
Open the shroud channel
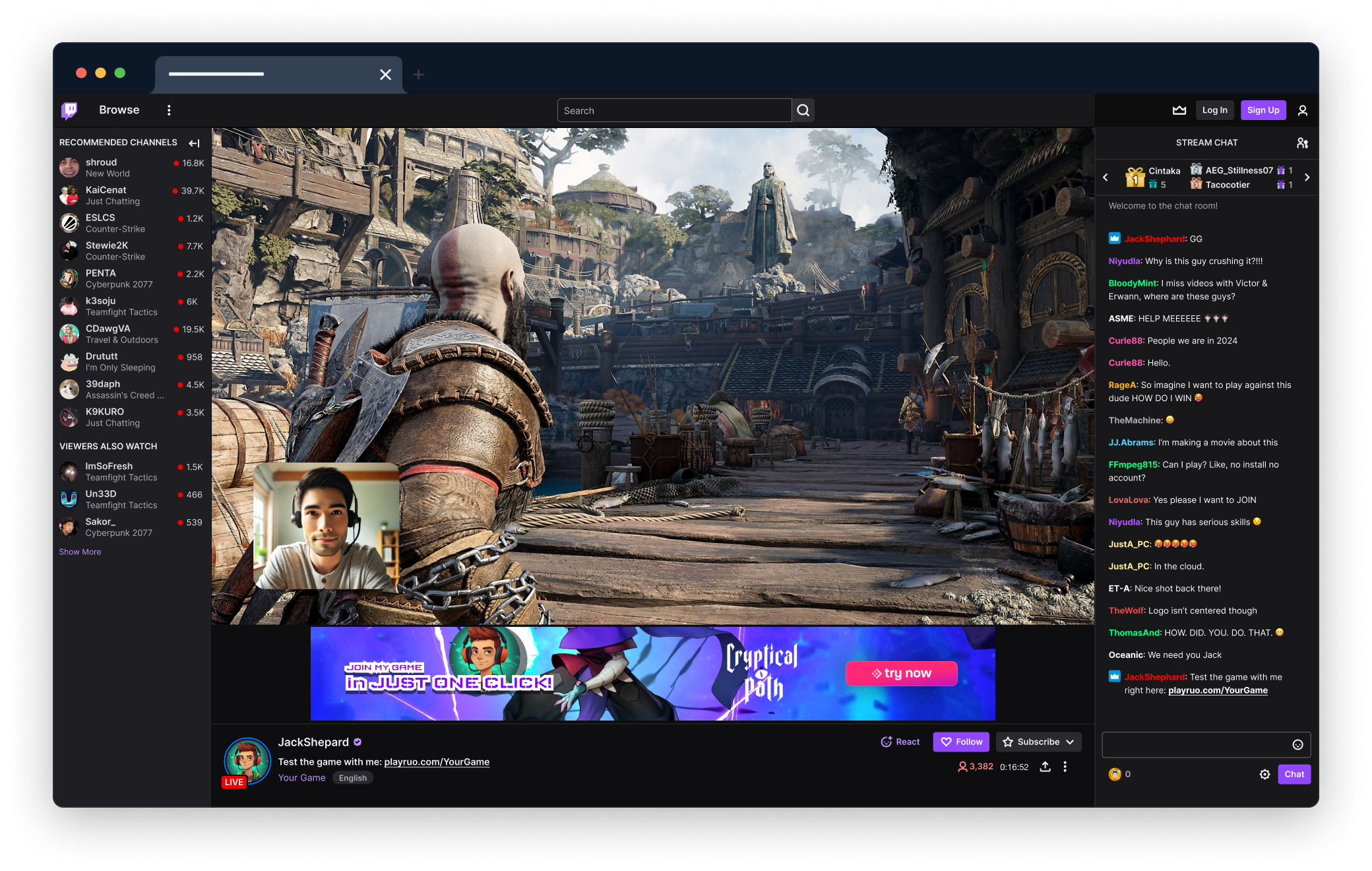tap(132, 168)
